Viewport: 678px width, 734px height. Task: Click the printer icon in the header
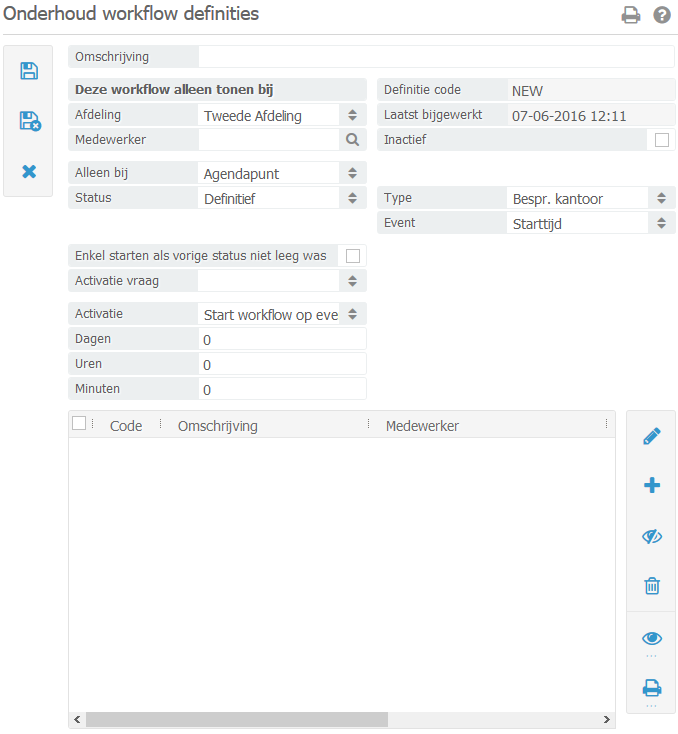click(631, 15)
